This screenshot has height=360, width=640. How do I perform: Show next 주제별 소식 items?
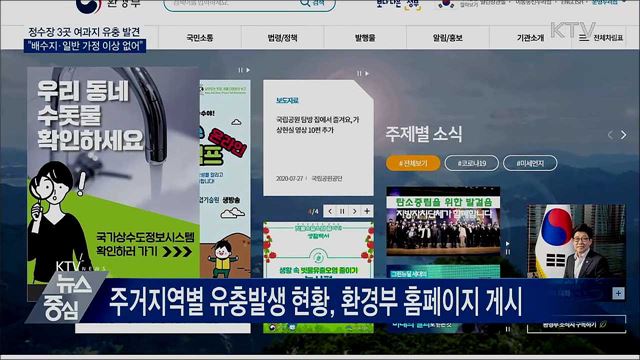point(624,135)
